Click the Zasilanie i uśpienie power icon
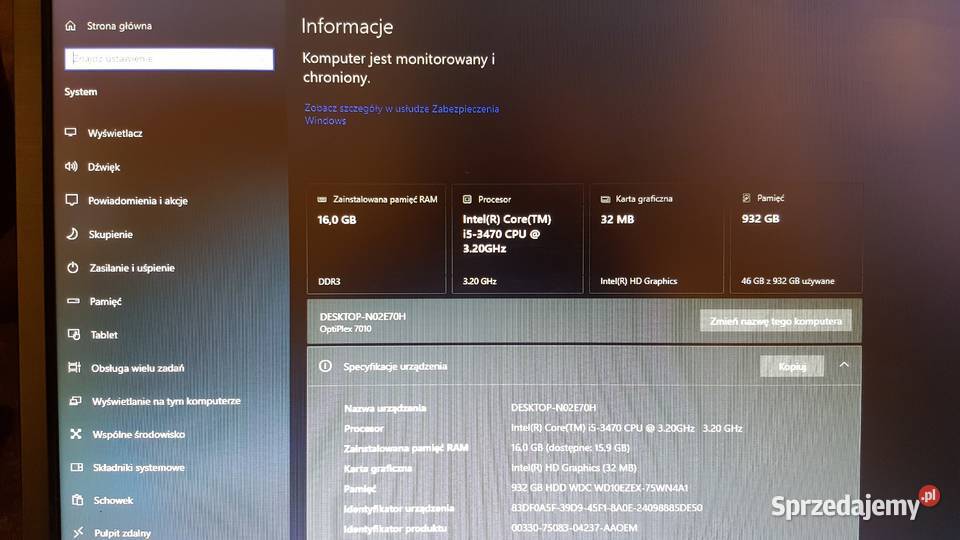The height and width of the screenshot is (540, 960). pyautogui.click(x=73, y=267)
